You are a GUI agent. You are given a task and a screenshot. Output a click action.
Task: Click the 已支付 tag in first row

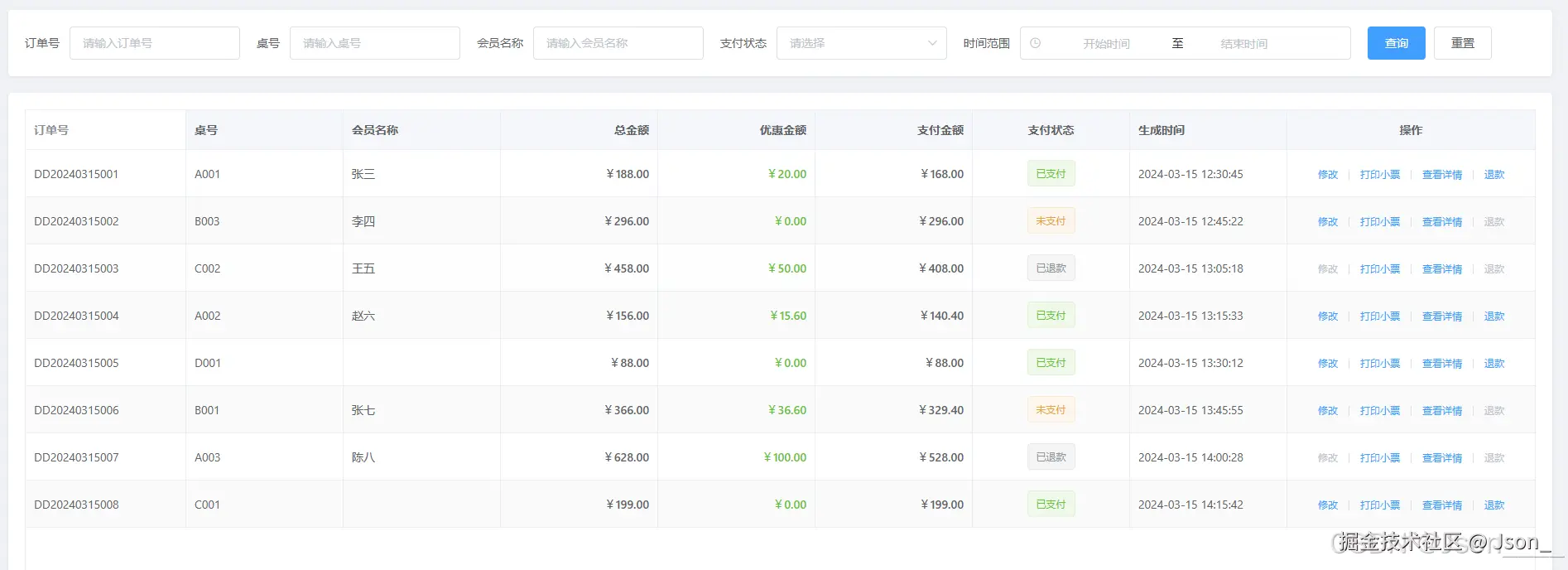point(1051,174)
